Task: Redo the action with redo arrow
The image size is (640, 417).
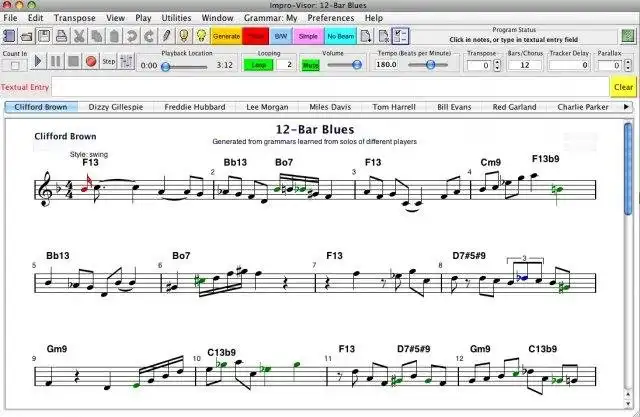Action: coord(149,36)
